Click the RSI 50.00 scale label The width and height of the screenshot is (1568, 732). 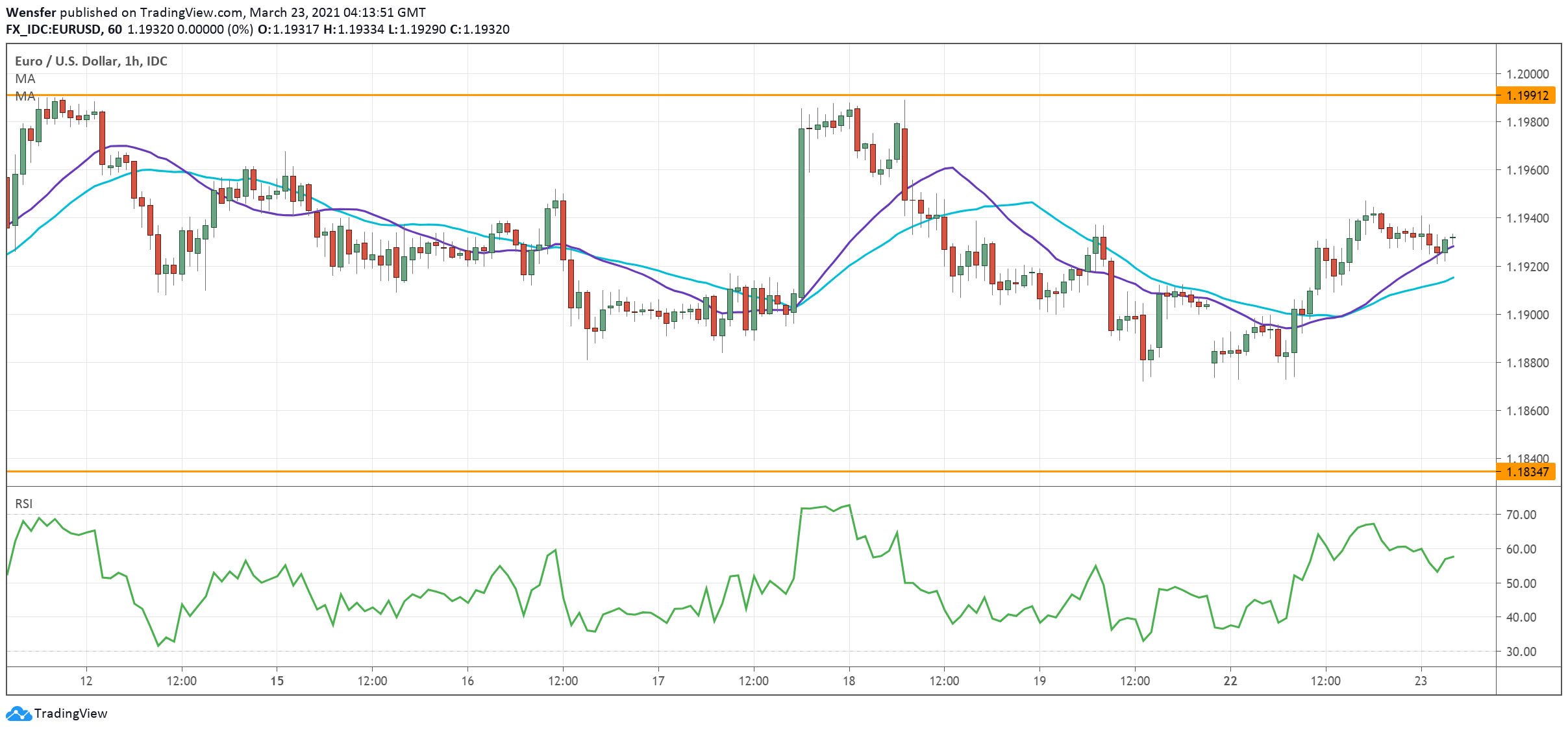1521,583
